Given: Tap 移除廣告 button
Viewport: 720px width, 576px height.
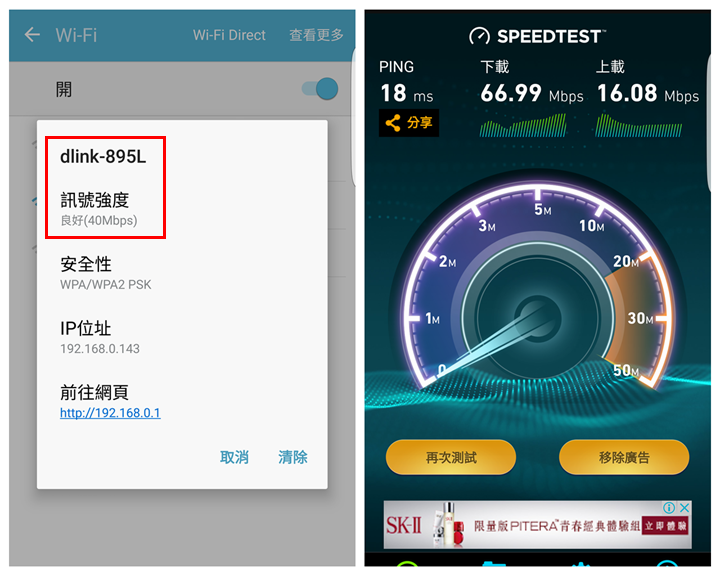Looking at the screenshot, I should pyautogui.click(x=624, y=457).
